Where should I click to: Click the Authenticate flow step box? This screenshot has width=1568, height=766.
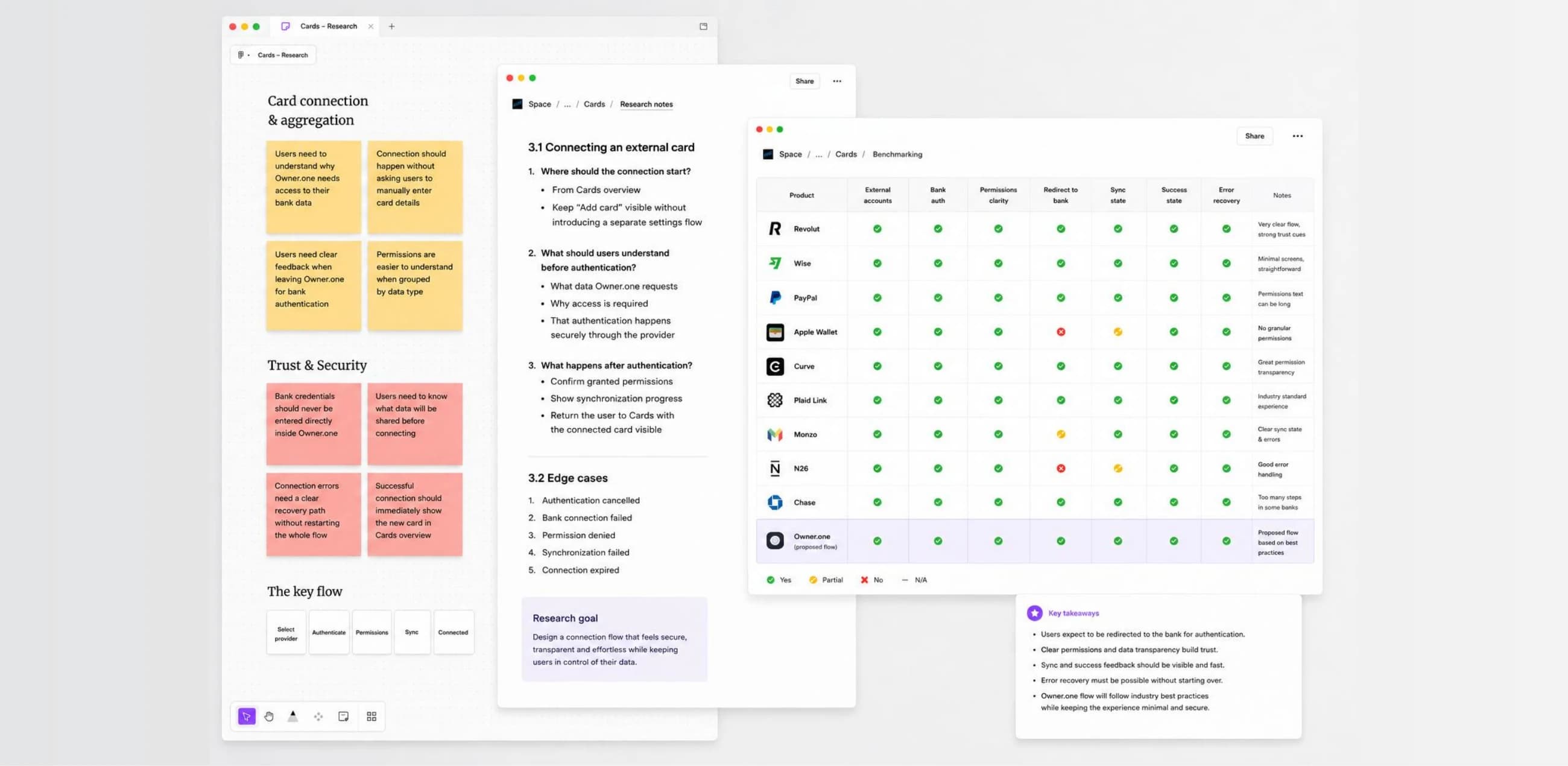coord(329,633)
